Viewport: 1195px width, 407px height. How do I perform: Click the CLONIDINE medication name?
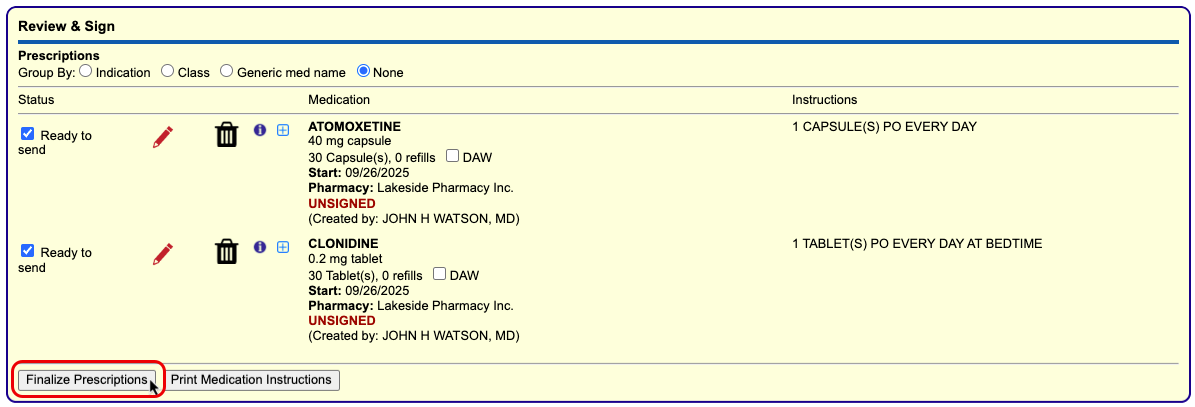pyautogui.click(x=343, y=244)
